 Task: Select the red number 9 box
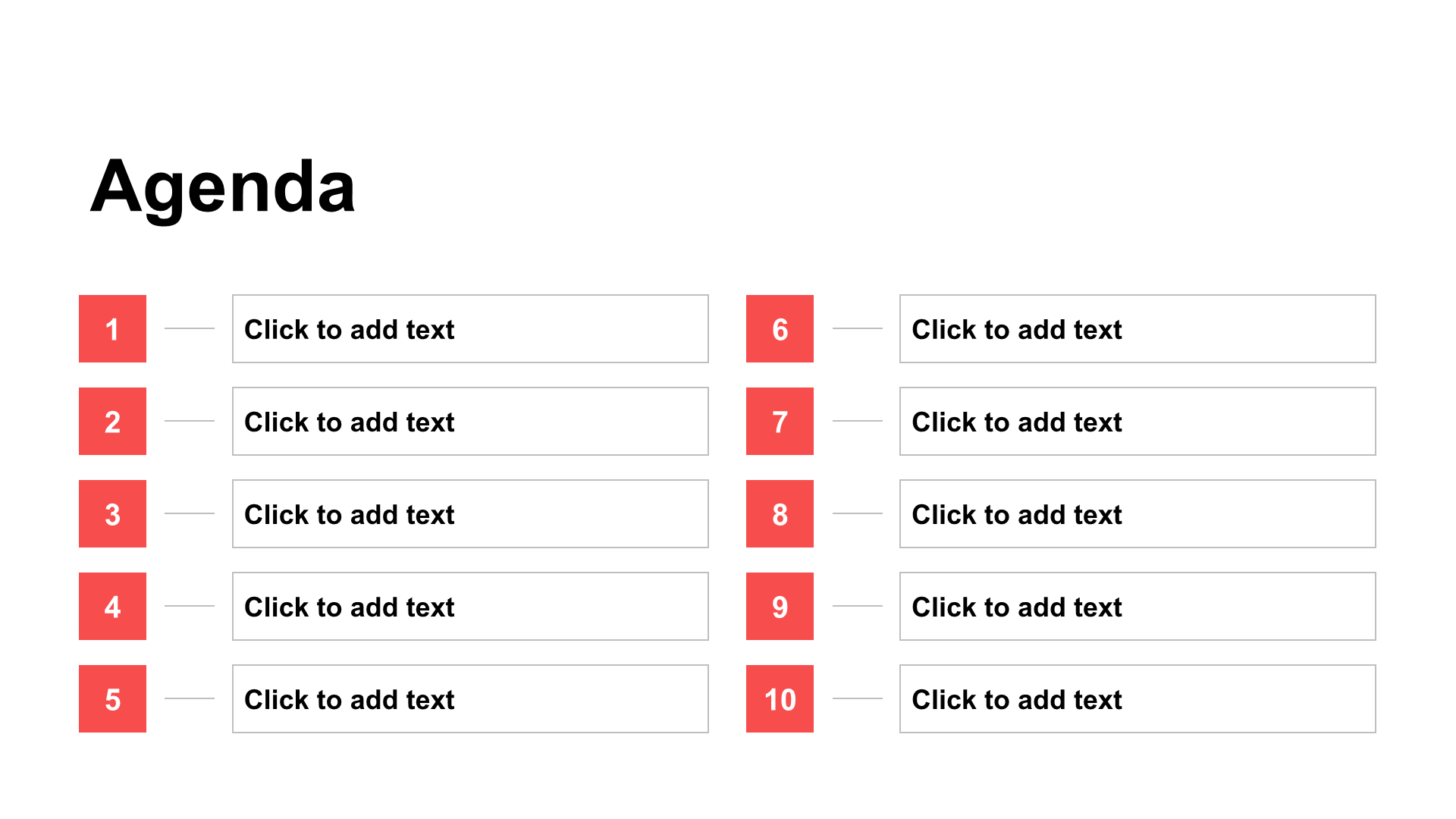(780, 606)
